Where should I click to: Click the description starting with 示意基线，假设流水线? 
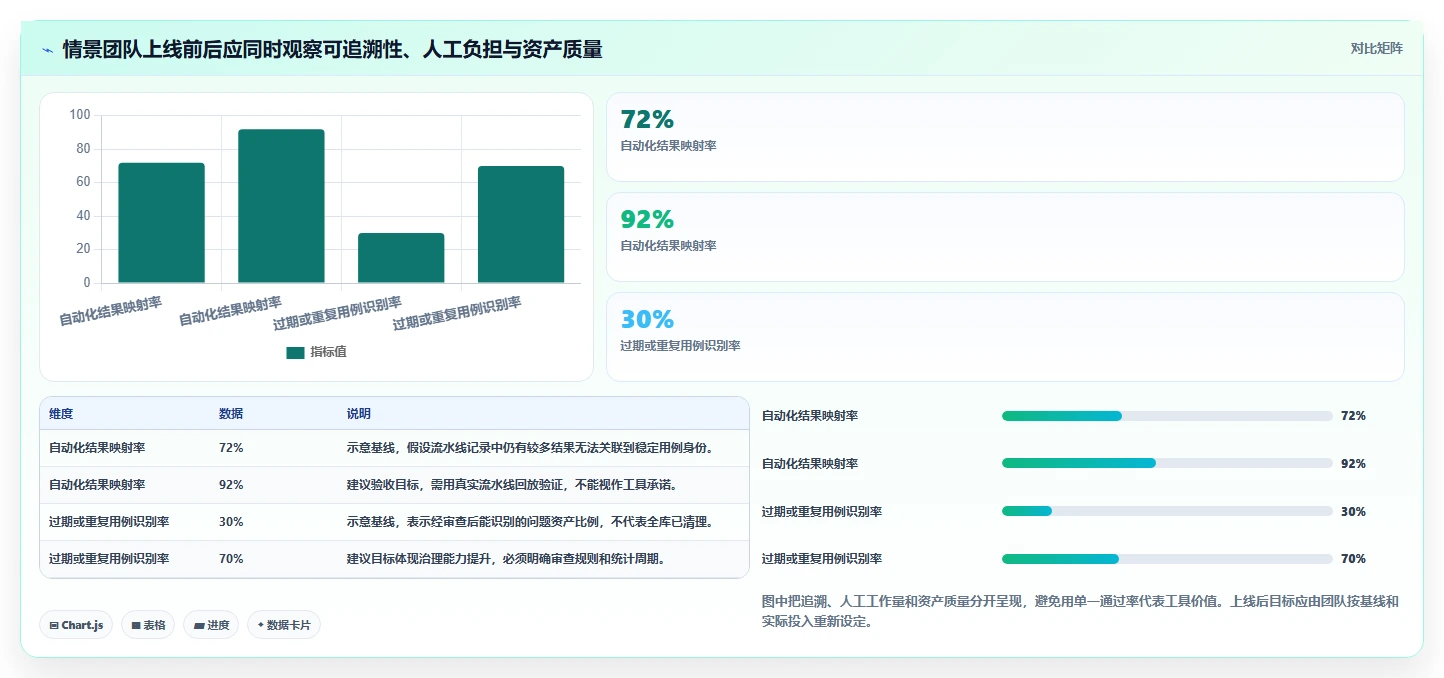point(532,448)
